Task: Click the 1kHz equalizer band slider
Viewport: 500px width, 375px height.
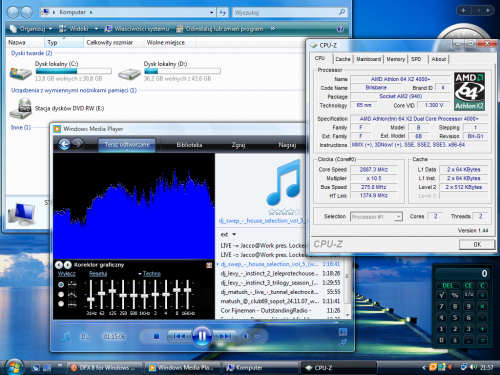Action: point(144,295)
